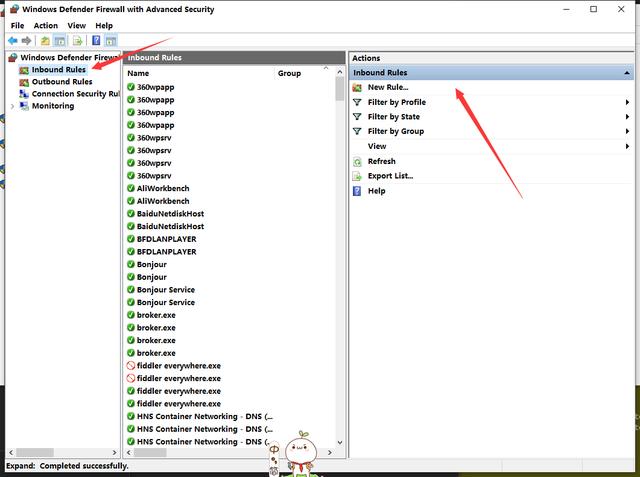Click the blue Help toolbar icon

96,40
